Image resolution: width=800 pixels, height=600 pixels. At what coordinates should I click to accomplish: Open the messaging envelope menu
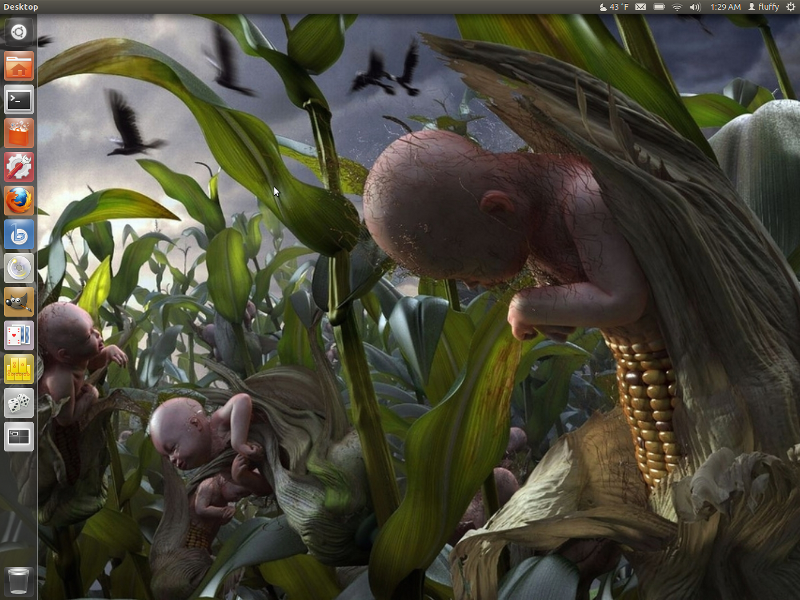pos(640,7)
